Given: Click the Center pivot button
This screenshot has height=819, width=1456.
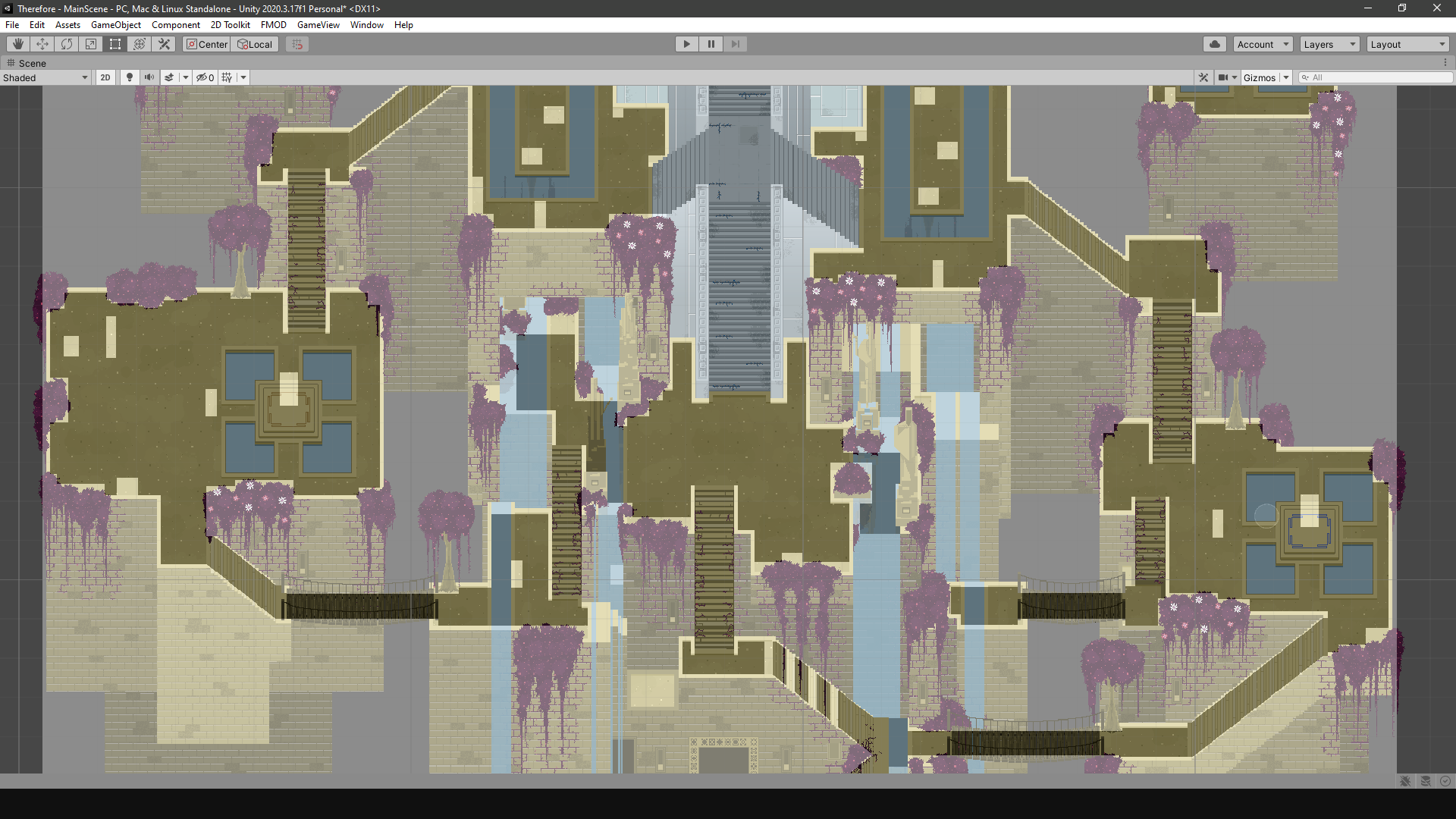Looking at the screenshot, I should point(206,44).
